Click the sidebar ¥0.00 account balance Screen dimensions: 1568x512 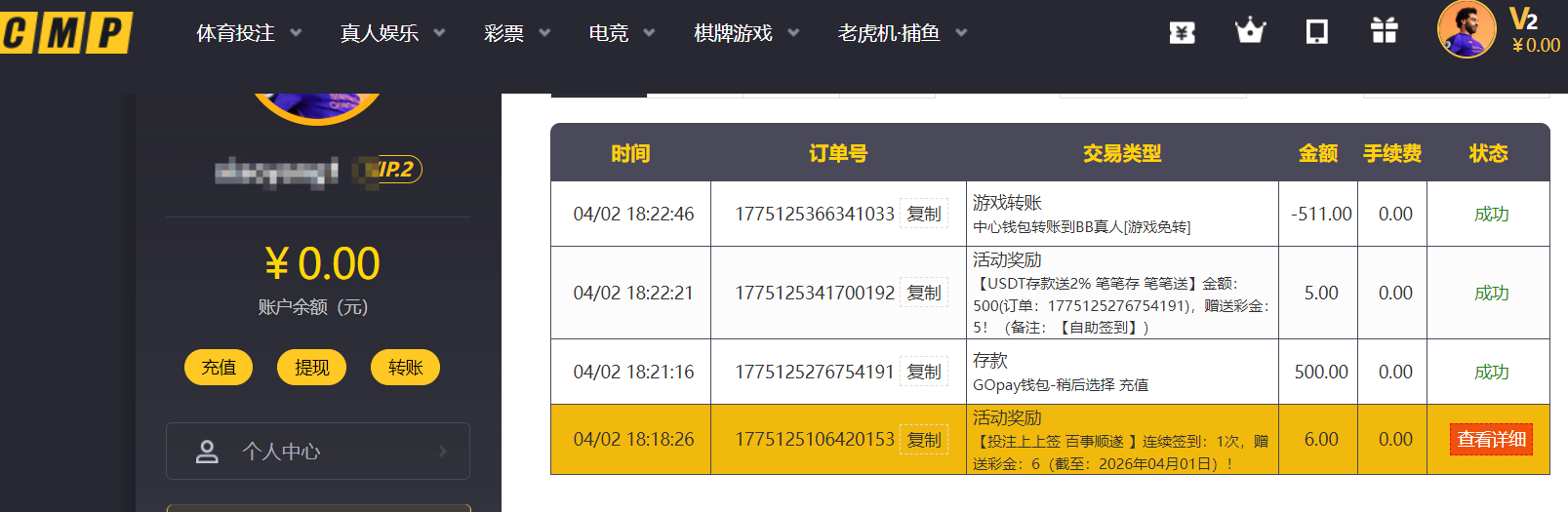click(322, 264)
